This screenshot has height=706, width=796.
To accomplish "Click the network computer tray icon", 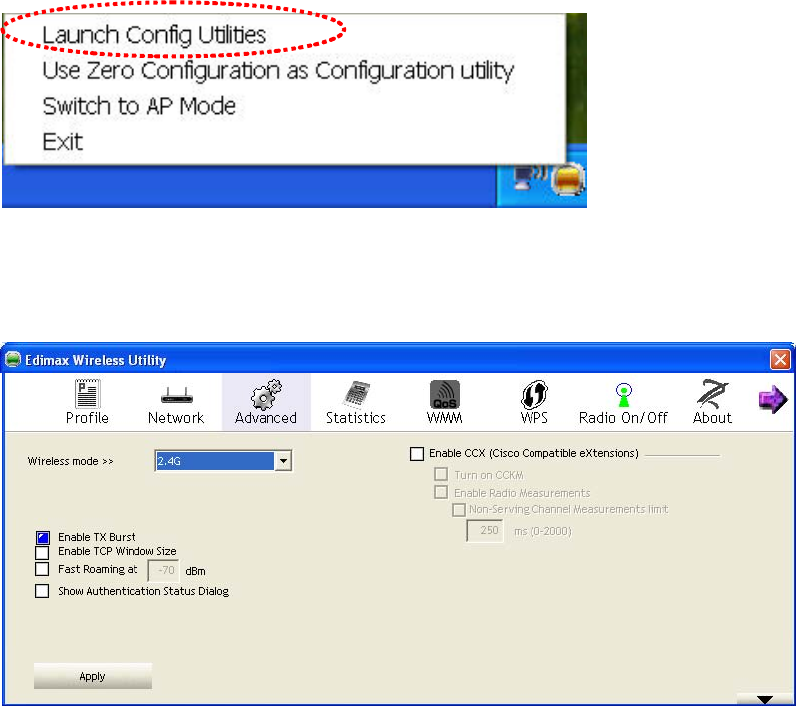I will pos(528,177).
